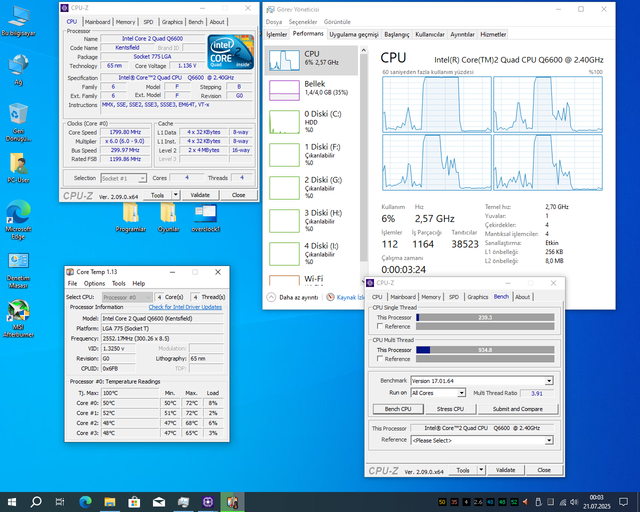Enable Multi Thread Reference checkbox
The height and width of the screenshot is (512, 640).
[380, 358]
